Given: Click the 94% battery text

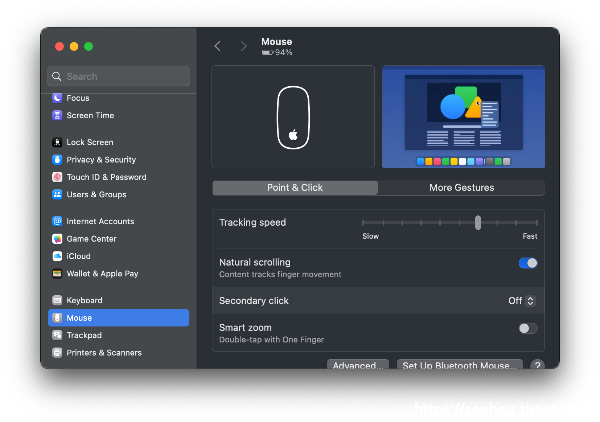Looking at the screenshot, I should [284, 52].
